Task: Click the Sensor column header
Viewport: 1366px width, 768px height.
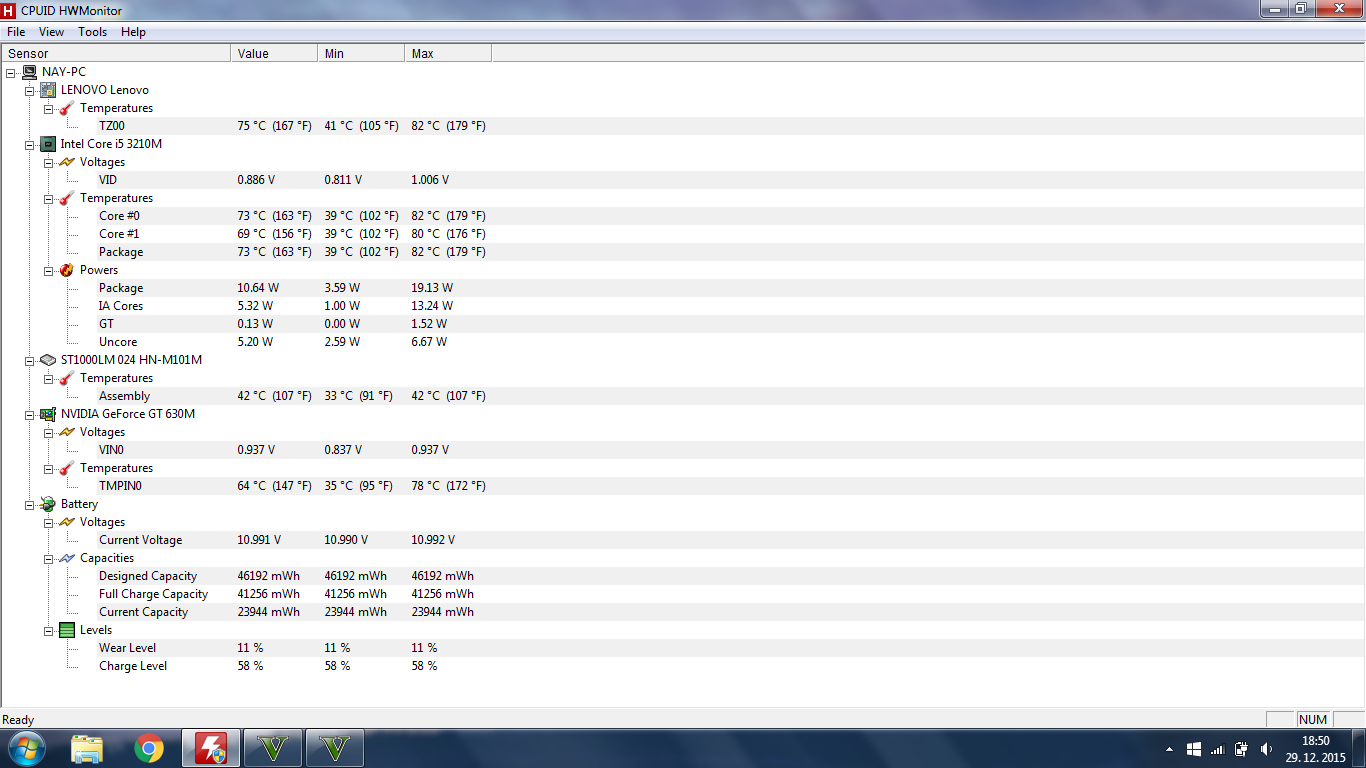Action: point(116,54)
